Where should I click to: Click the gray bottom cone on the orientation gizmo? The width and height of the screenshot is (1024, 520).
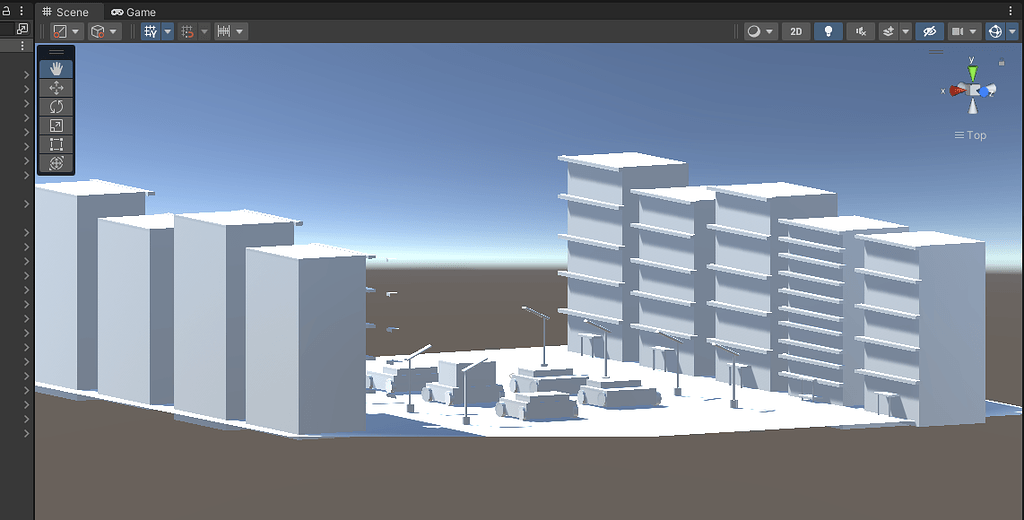pos(974,106)
